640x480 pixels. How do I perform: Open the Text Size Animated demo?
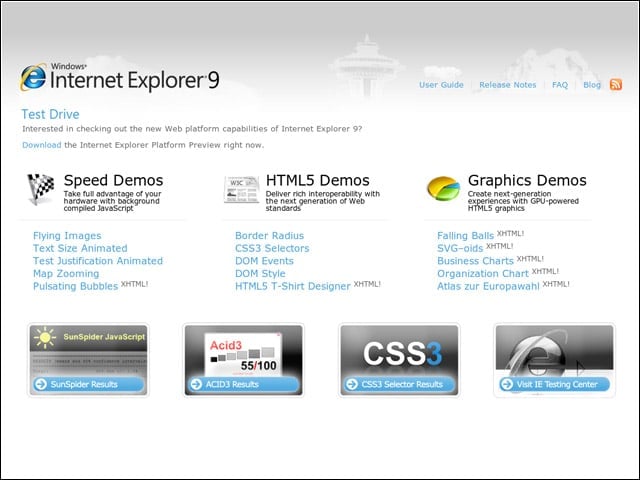(x=80, y=248)
